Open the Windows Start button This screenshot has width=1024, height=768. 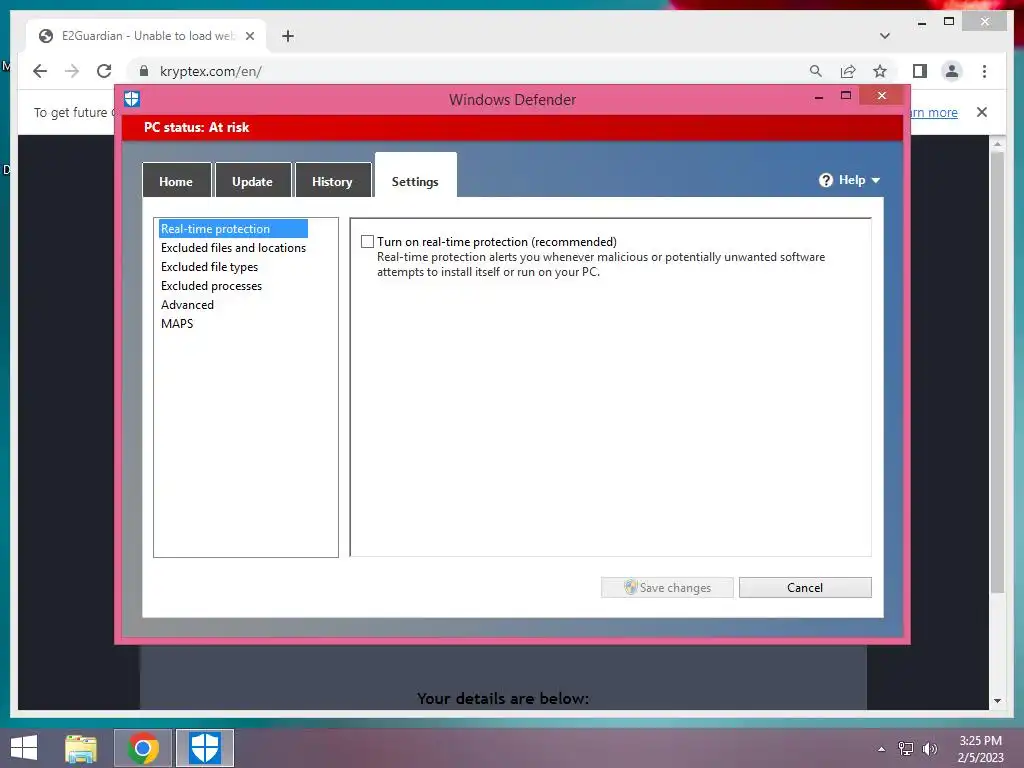point(24,748)
